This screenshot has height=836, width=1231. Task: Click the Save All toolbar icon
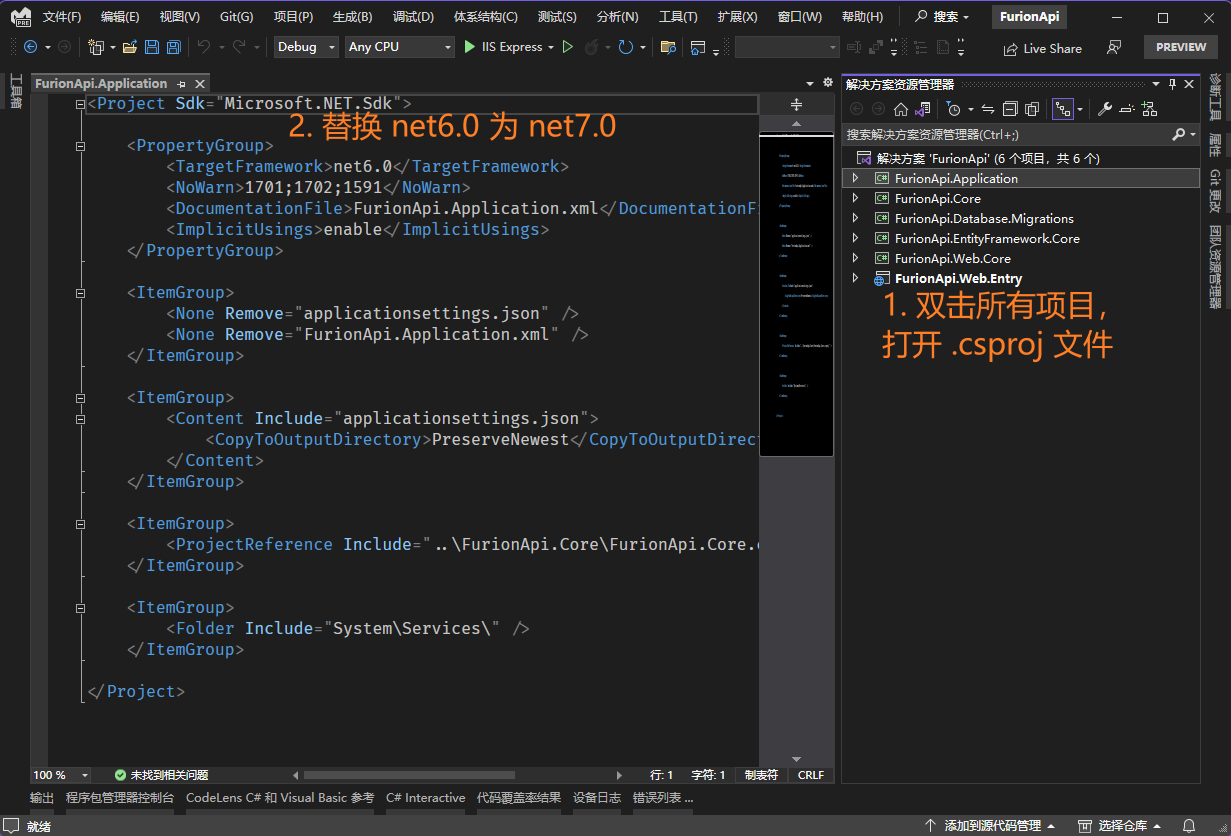click(x=173, y=47)
